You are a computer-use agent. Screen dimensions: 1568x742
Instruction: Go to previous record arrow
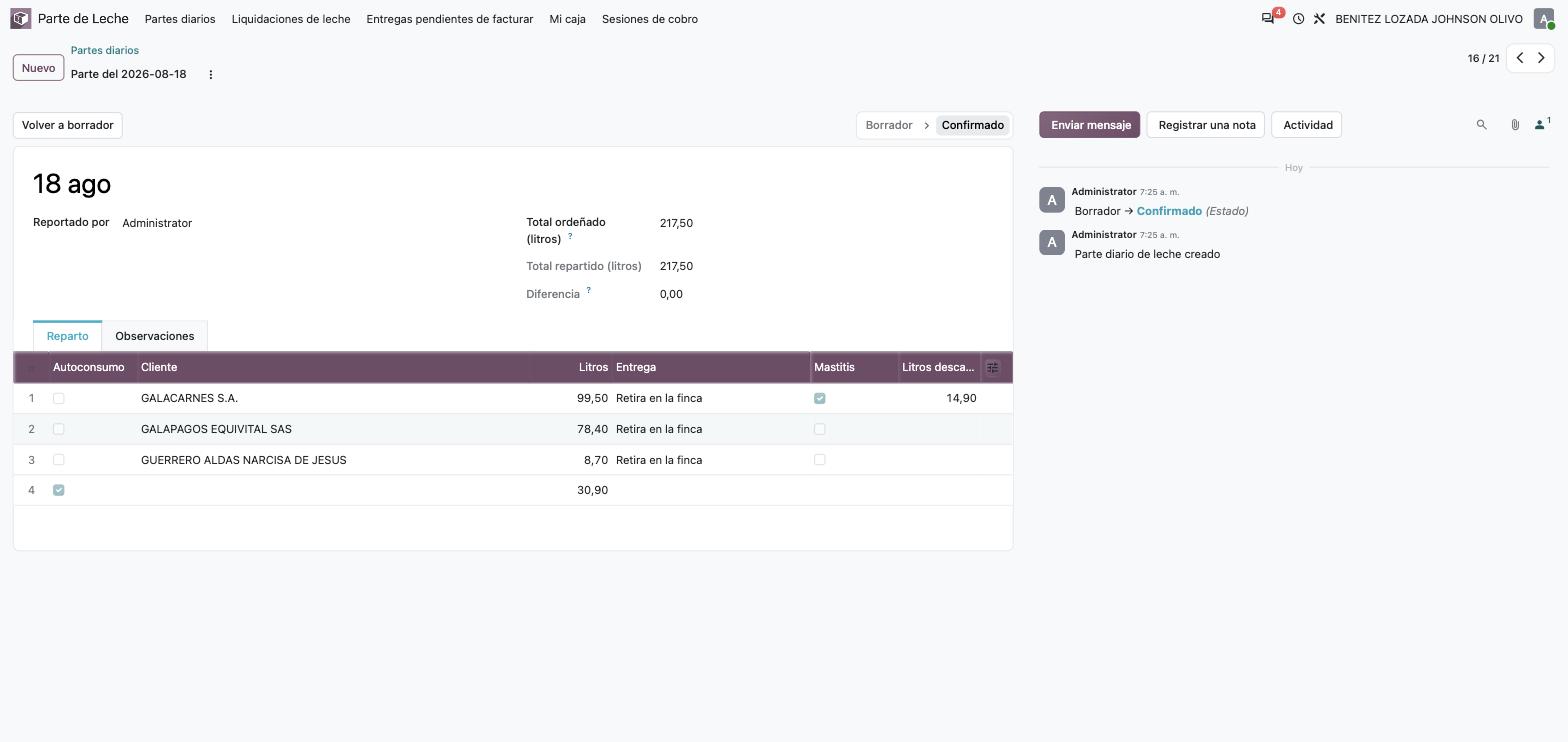point(1520,58)
